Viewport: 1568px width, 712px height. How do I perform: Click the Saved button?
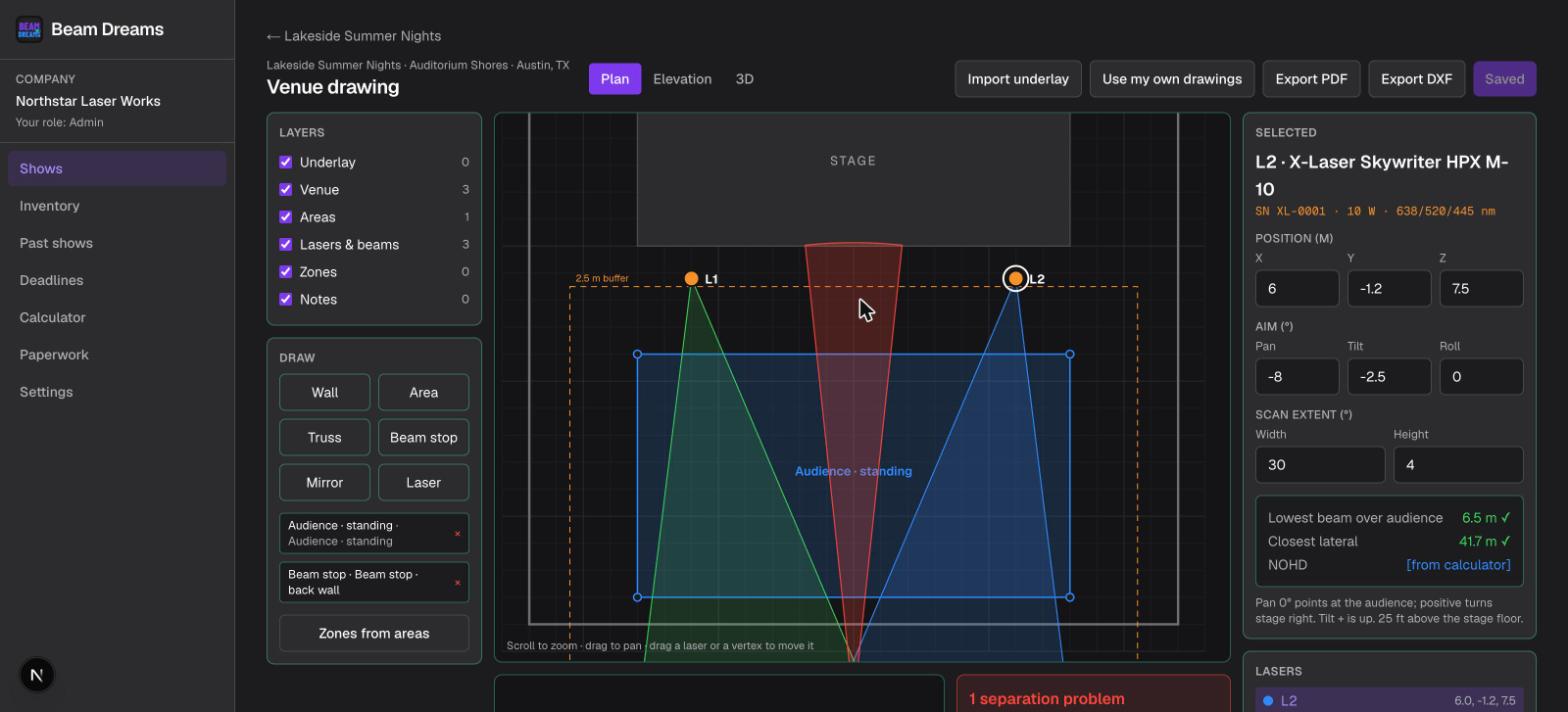coord(1504,79)
